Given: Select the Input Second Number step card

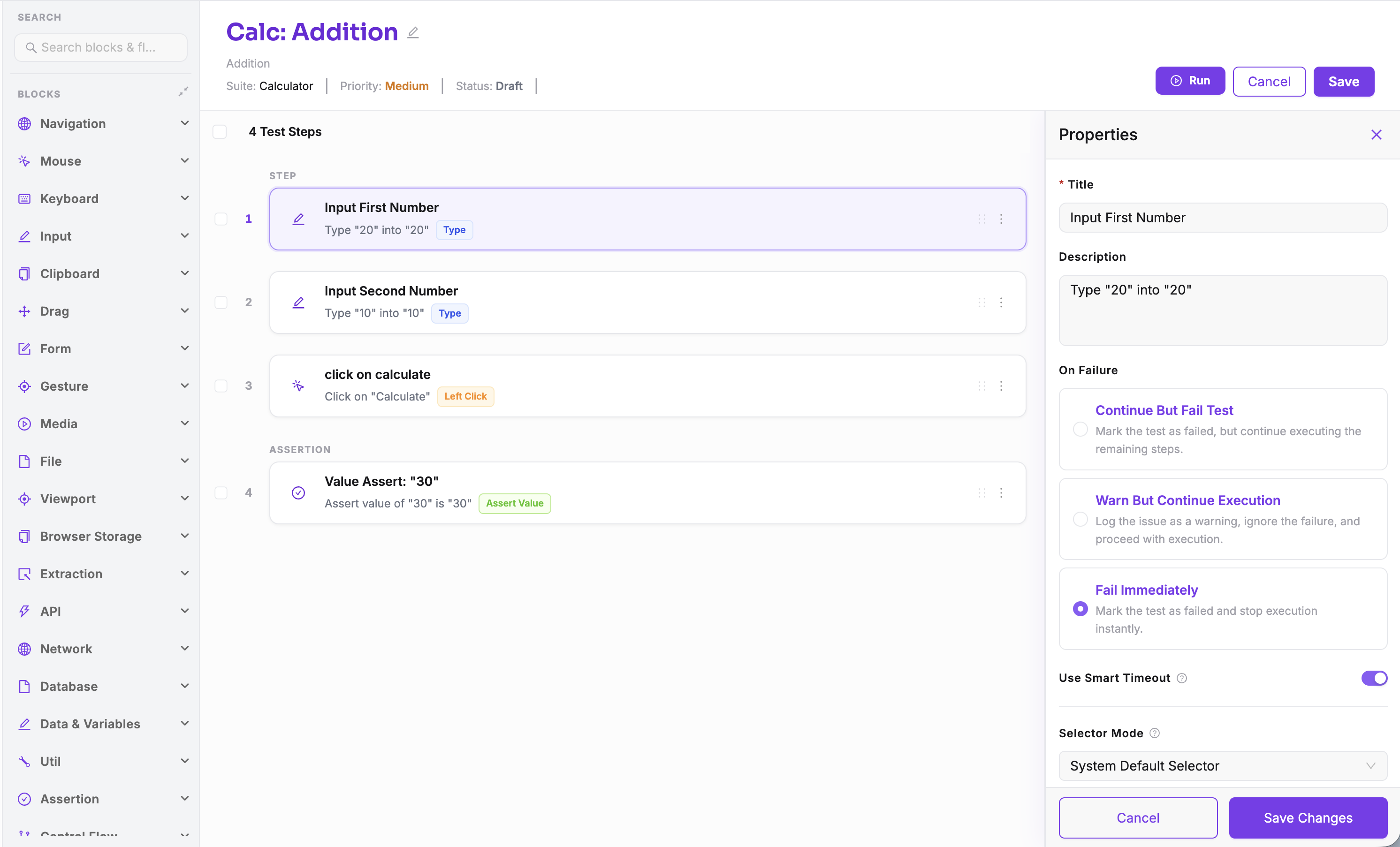Looking at the screenshot, I should [x=648, y=303].
